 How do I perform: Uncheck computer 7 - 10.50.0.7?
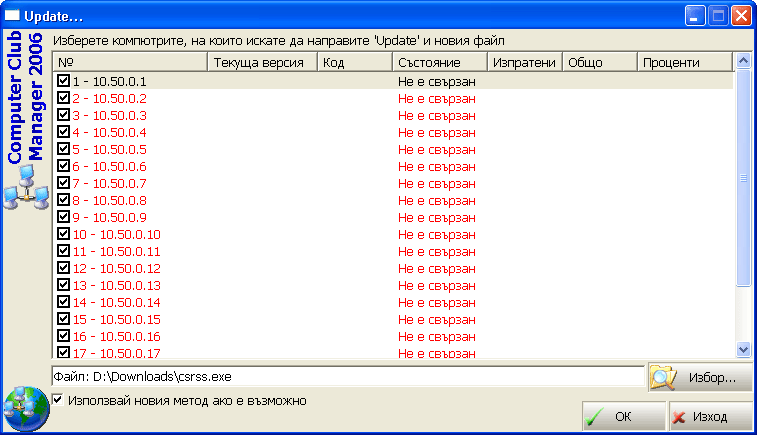click(x=63, y=182)
